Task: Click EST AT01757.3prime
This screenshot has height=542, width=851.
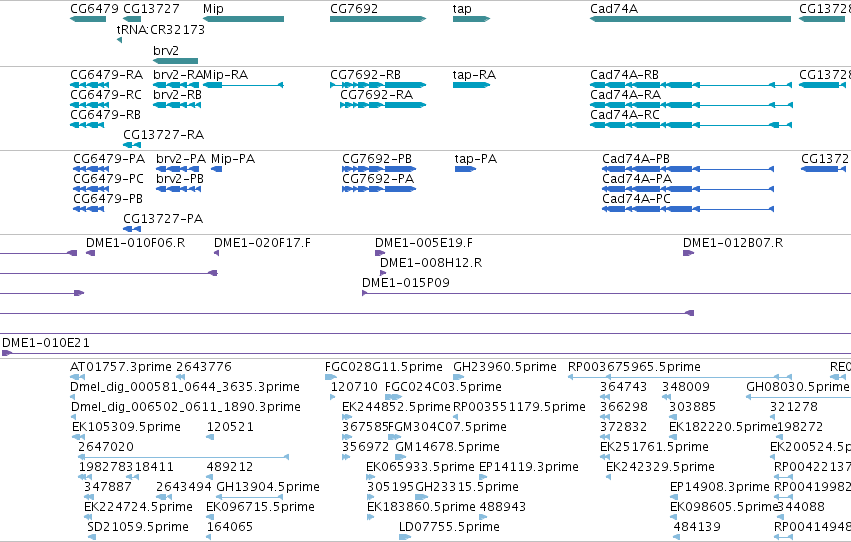Action: pos(121,367)
